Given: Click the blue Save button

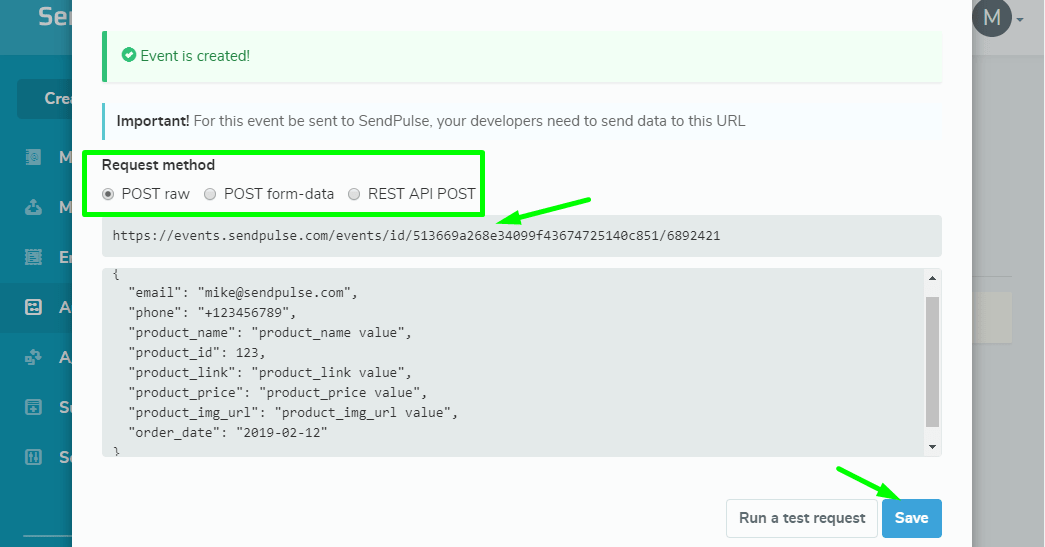Looking at the screenshot, I should click(x=911, y=518).
